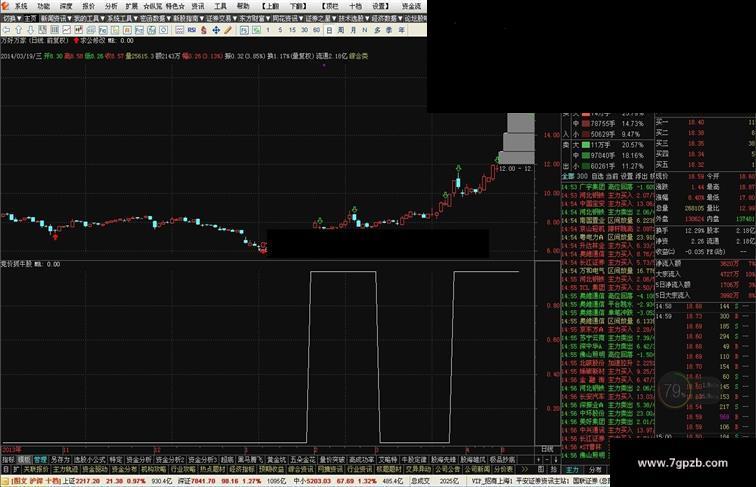
Task: Click the round clock-like toolbar icon
Action: 163,30
